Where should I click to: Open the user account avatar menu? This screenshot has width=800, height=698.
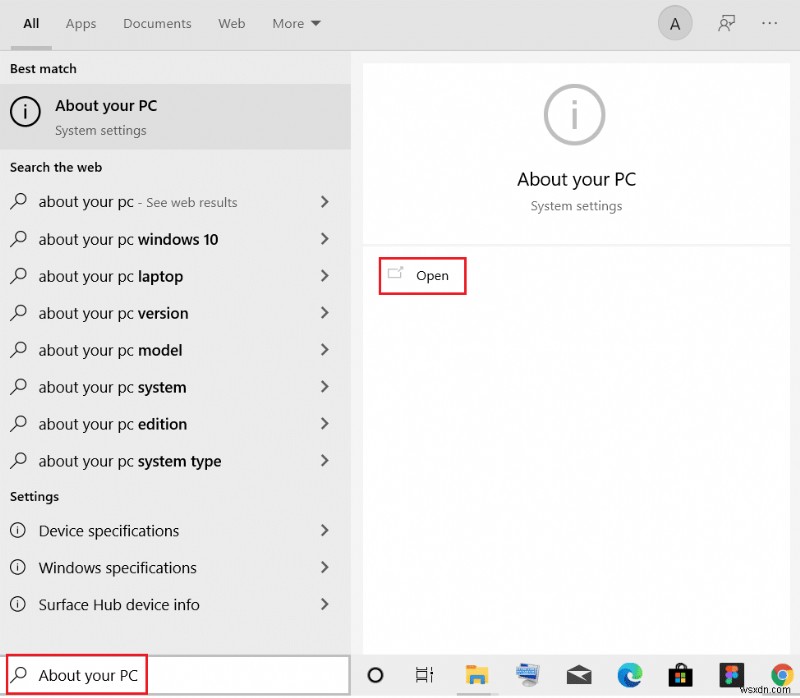[675, 22]
